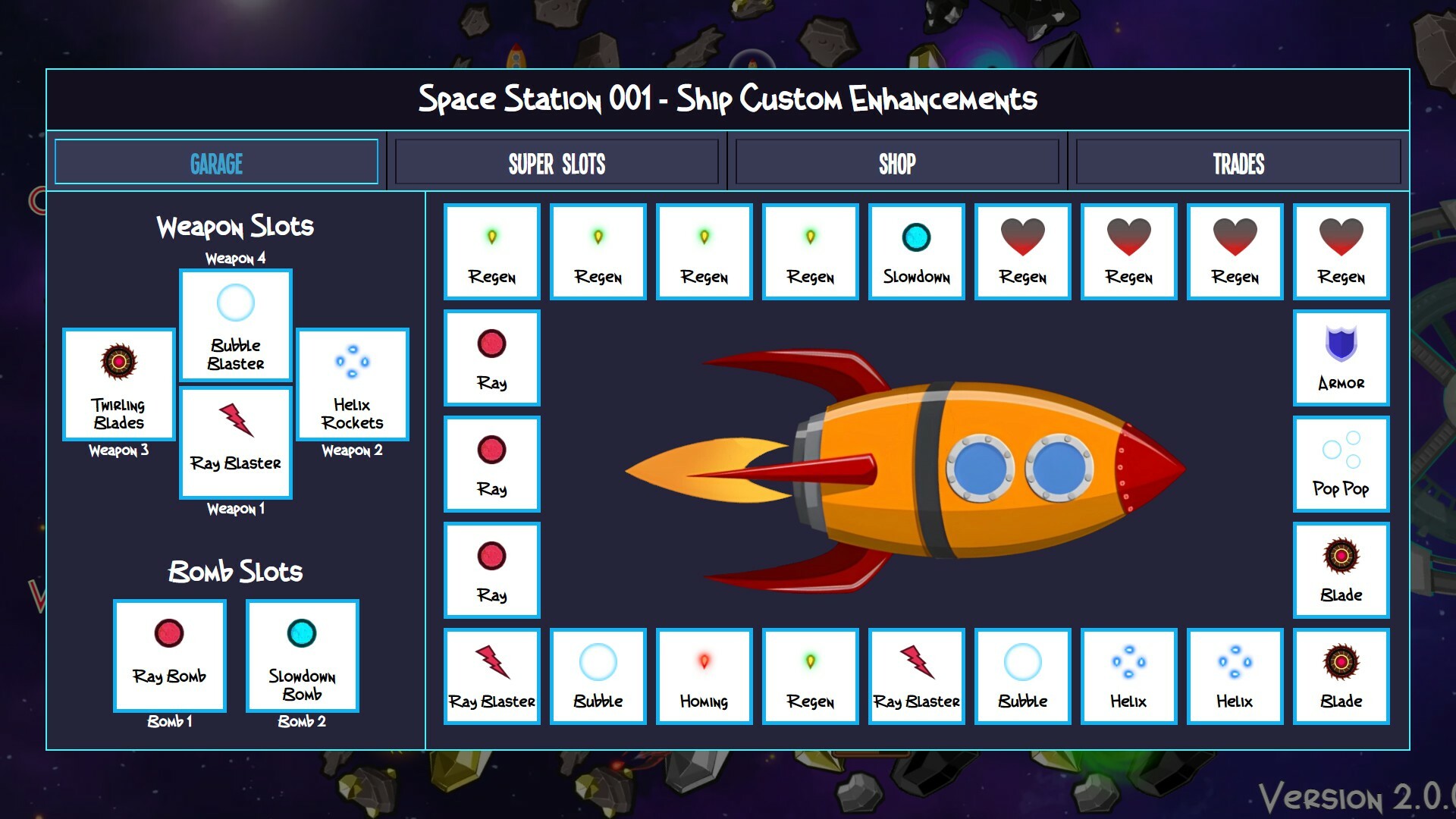The image size is (1456, 819).
Task: Select the Bubble Blaster in Weapon 4 slot
Action: tap(235, 326)
